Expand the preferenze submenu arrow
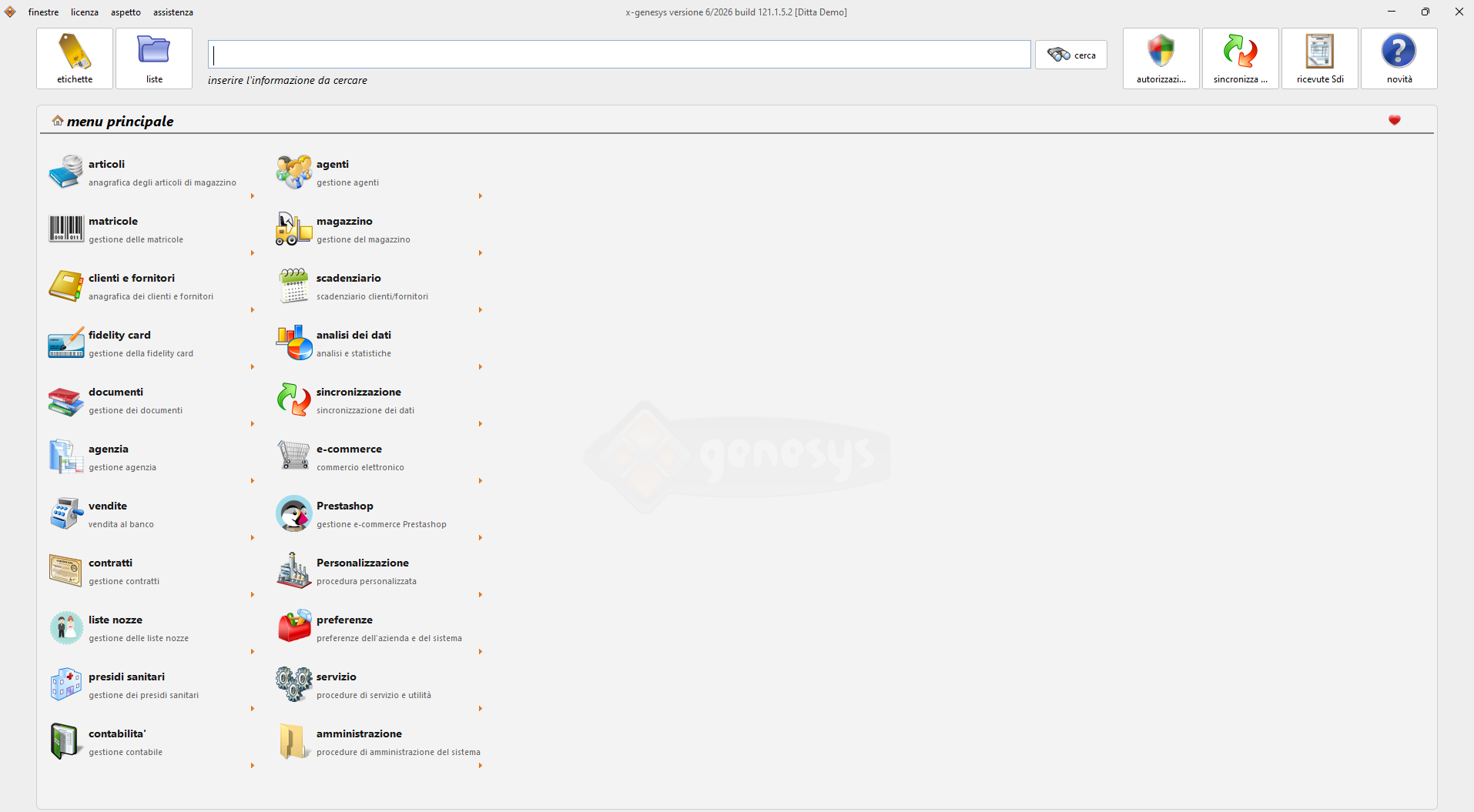1474x812 pixels. (x=481, y=652)
